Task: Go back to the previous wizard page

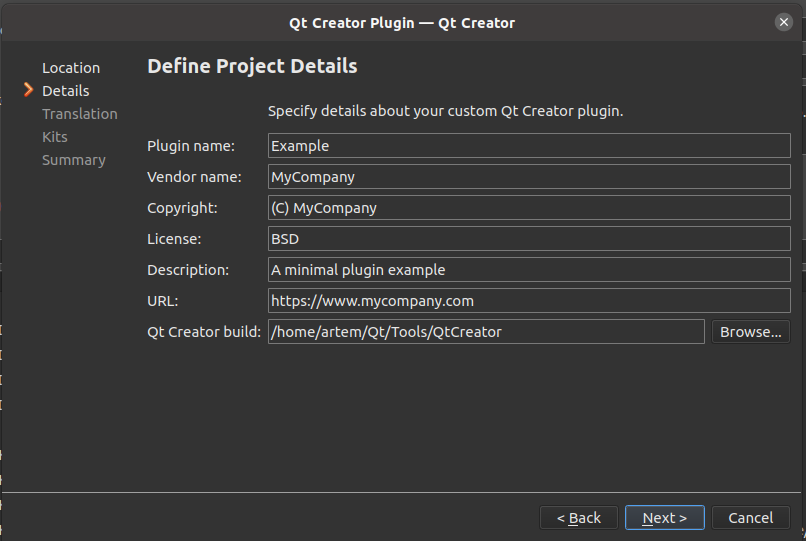Action: pos(578,518)
